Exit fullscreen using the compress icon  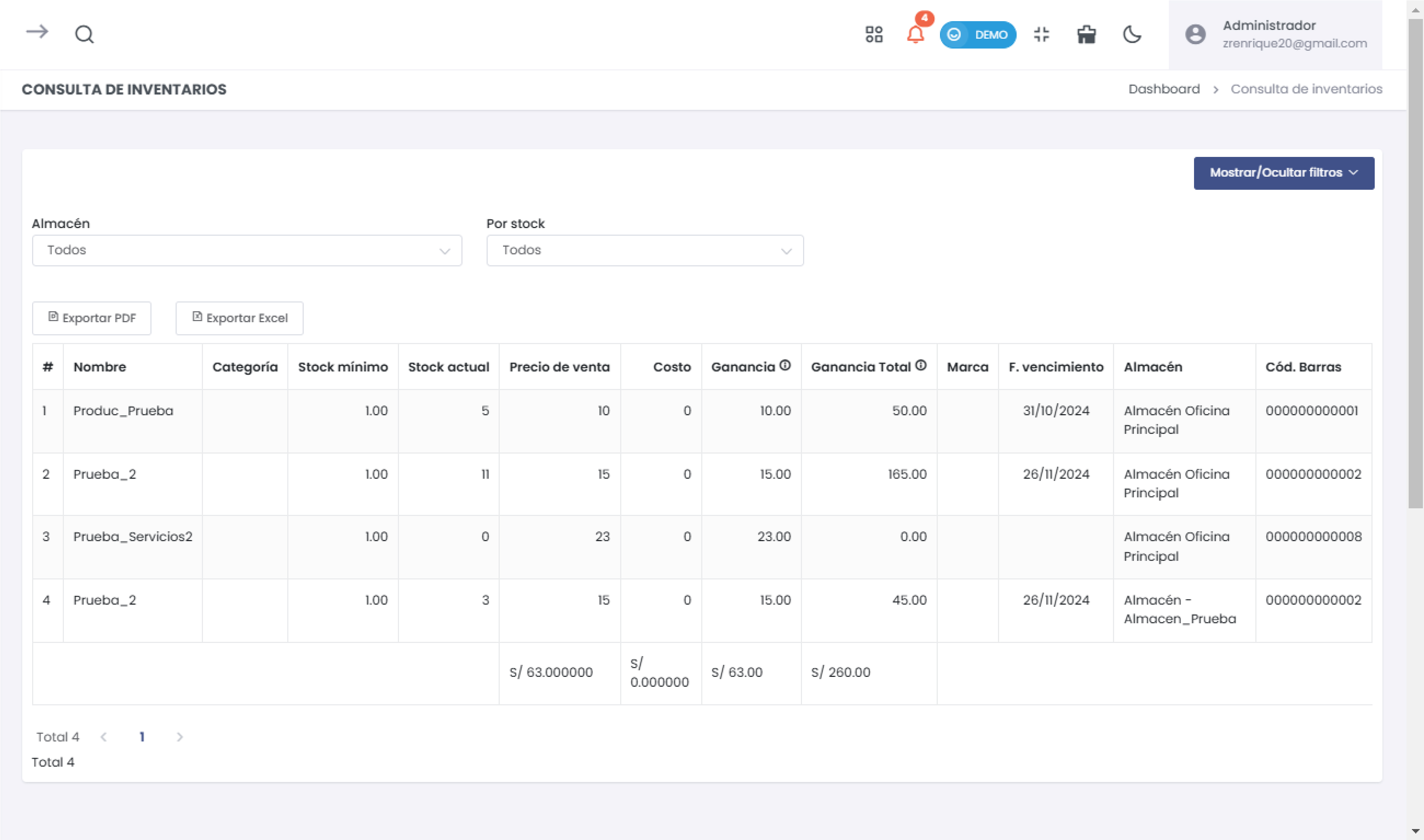[x=1041, y=35]
